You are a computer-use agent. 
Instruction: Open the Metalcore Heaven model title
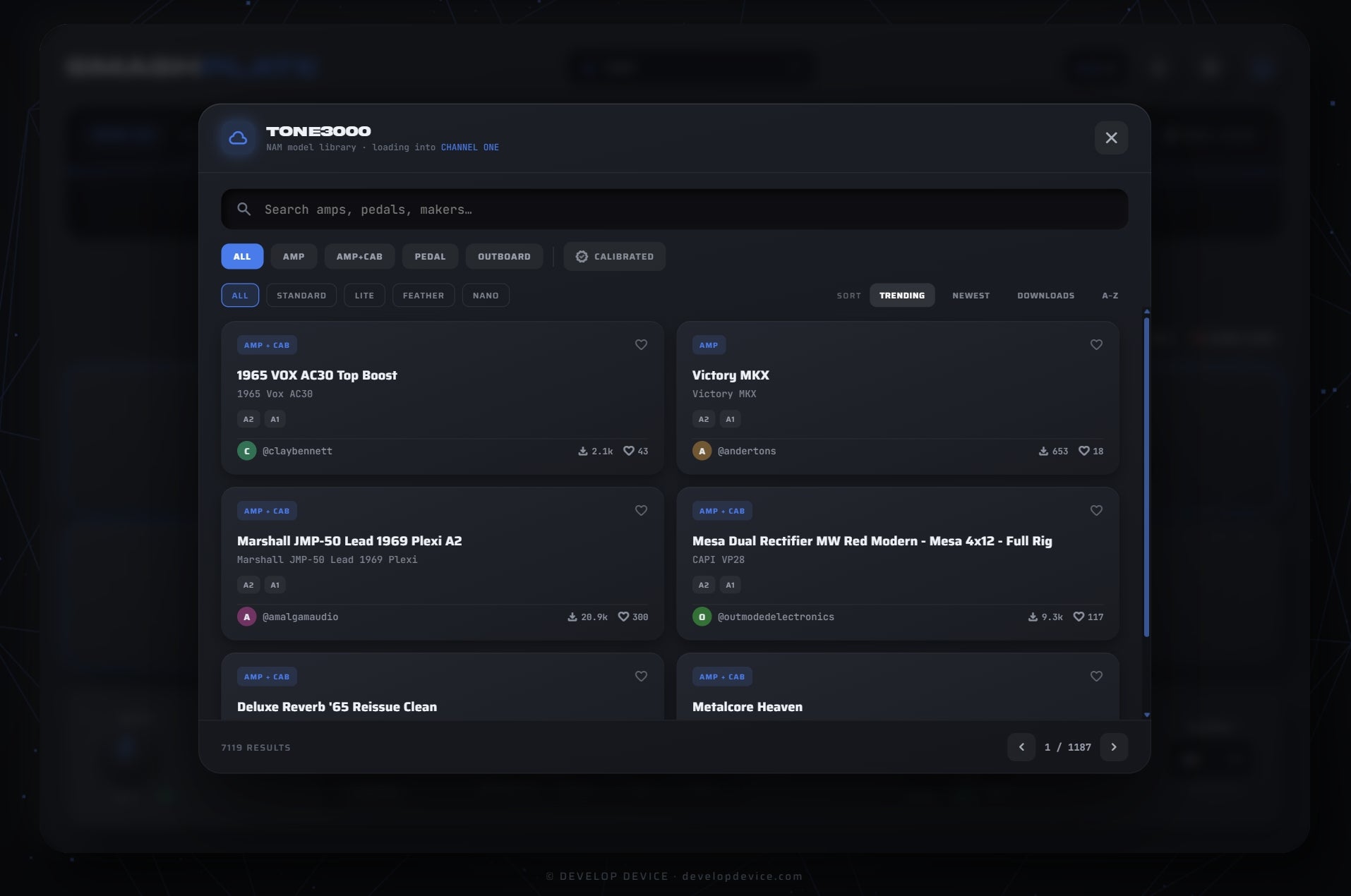[747, 707]
